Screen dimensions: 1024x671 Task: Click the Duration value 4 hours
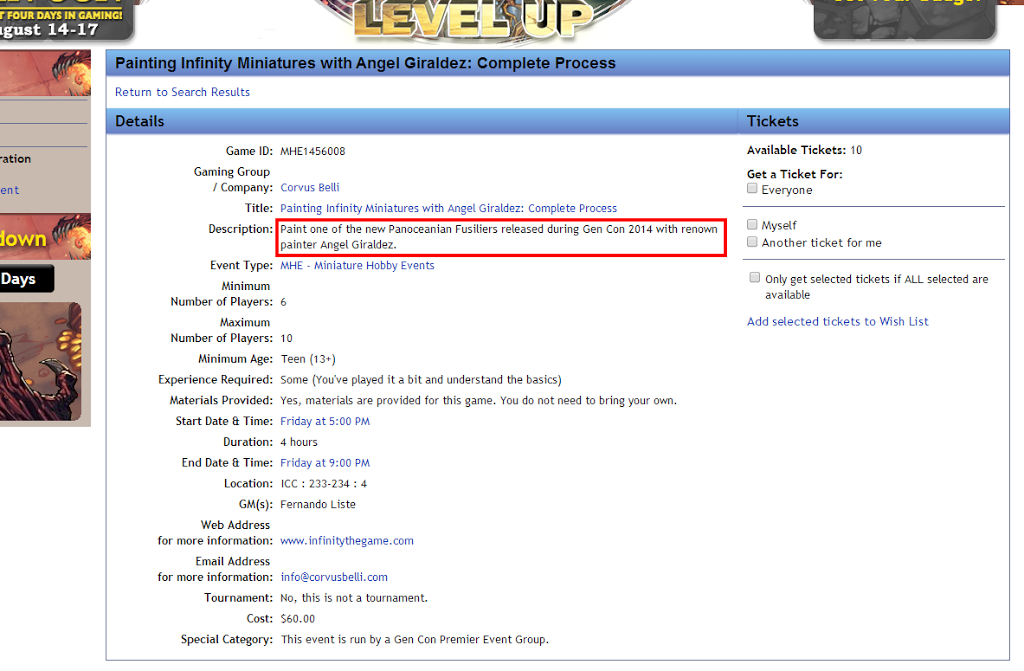tap(299, 442)
